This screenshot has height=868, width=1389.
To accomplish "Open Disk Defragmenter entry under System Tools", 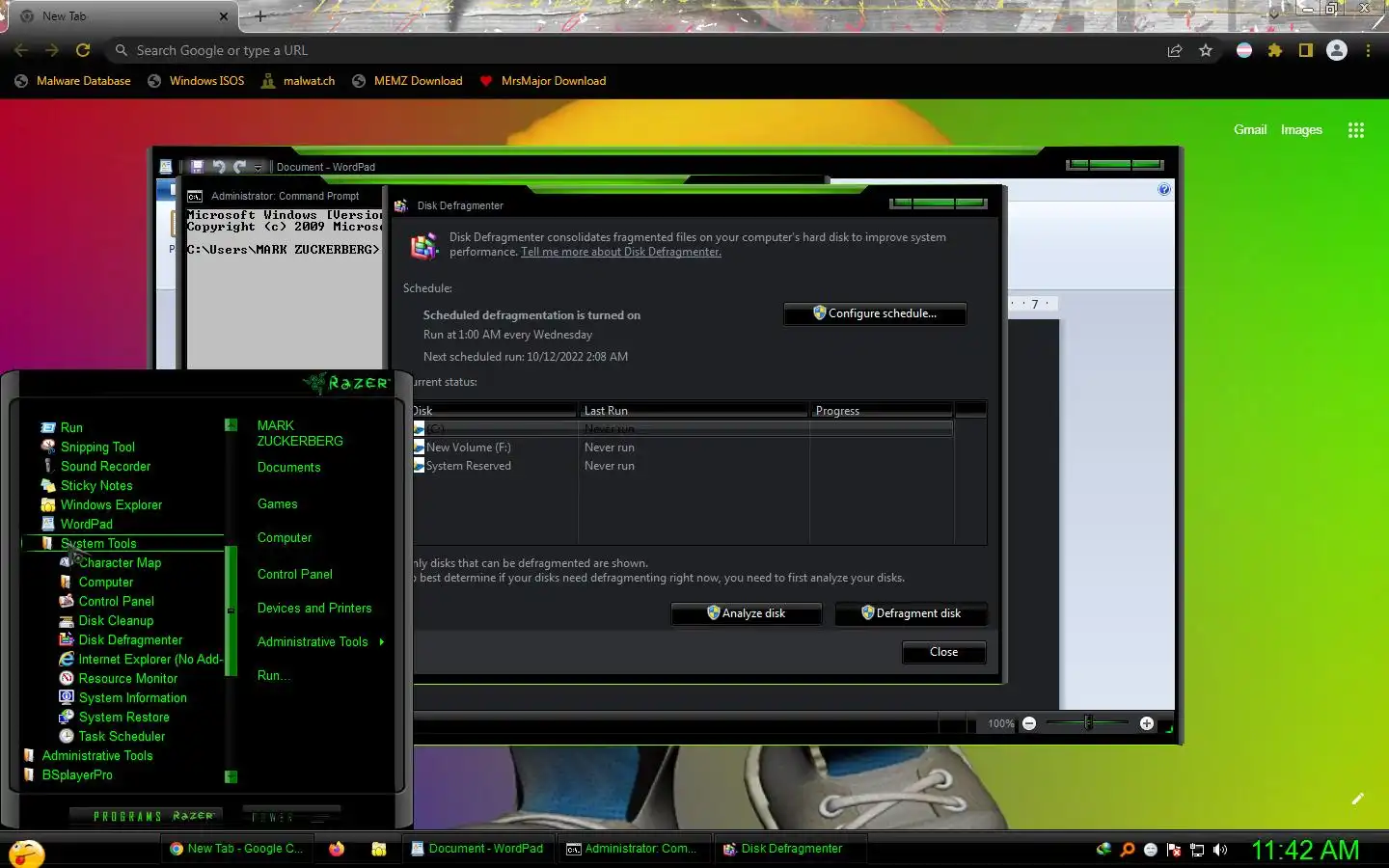I will tap(129, 639).
